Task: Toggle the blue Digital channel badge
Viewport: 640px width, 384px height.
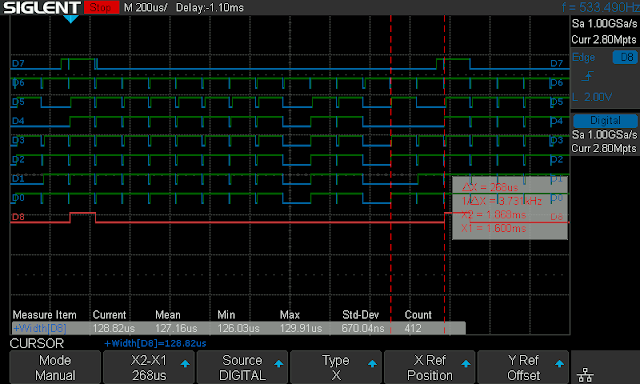Action: click(x=605, y=121)
